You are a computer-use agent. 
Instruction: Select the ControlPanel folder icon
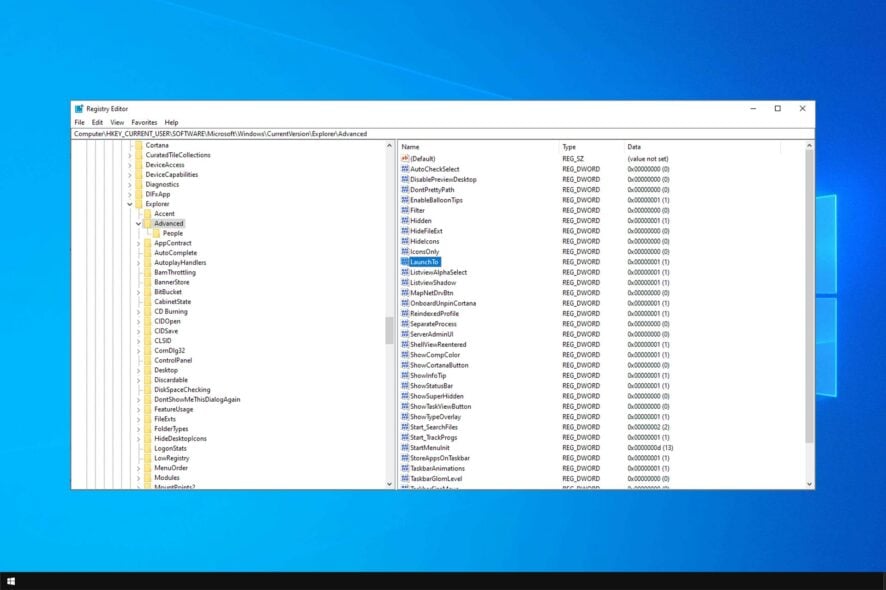coord(148,361)
